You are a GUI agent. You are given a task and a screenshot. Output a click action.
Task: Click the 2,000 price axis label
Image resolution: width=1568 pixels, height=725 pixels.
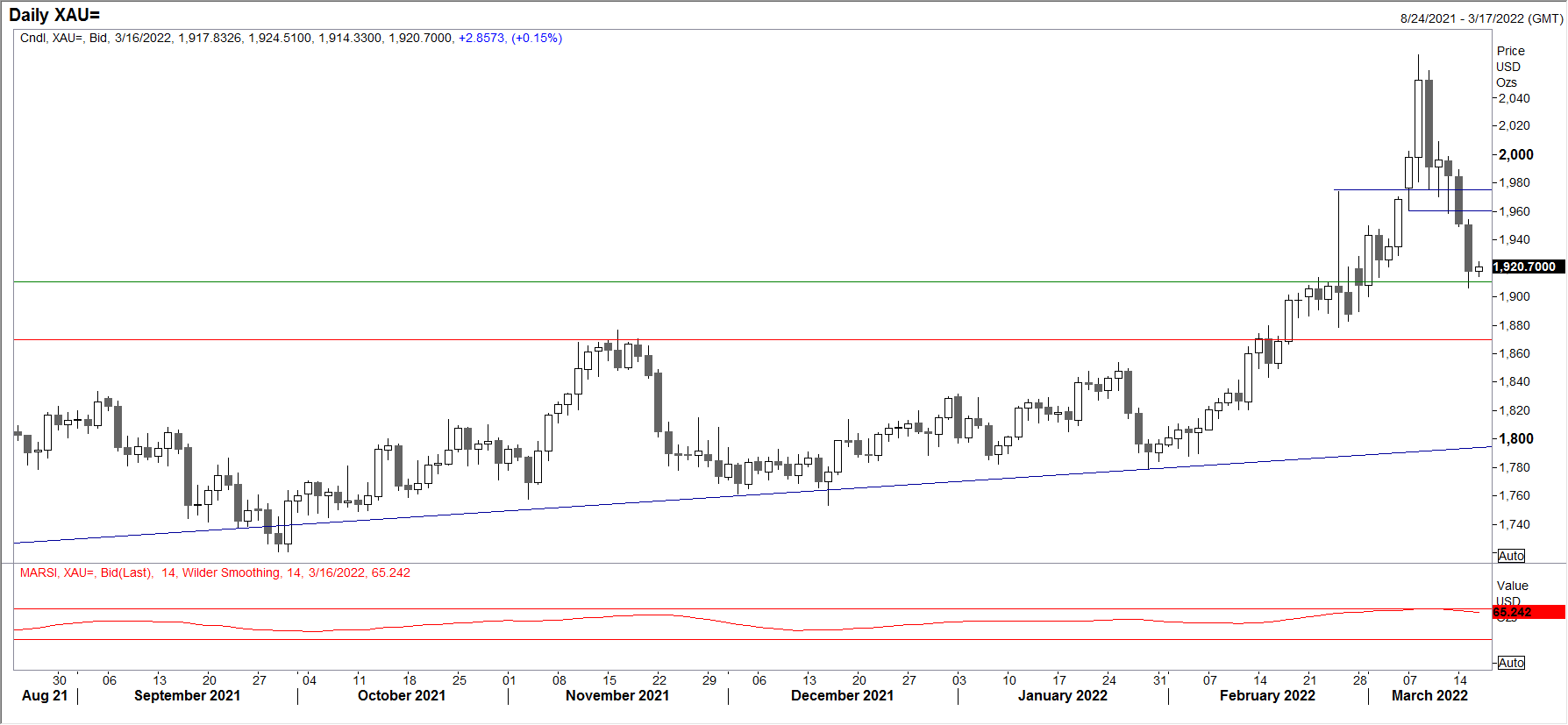(x=1516, y=154)
